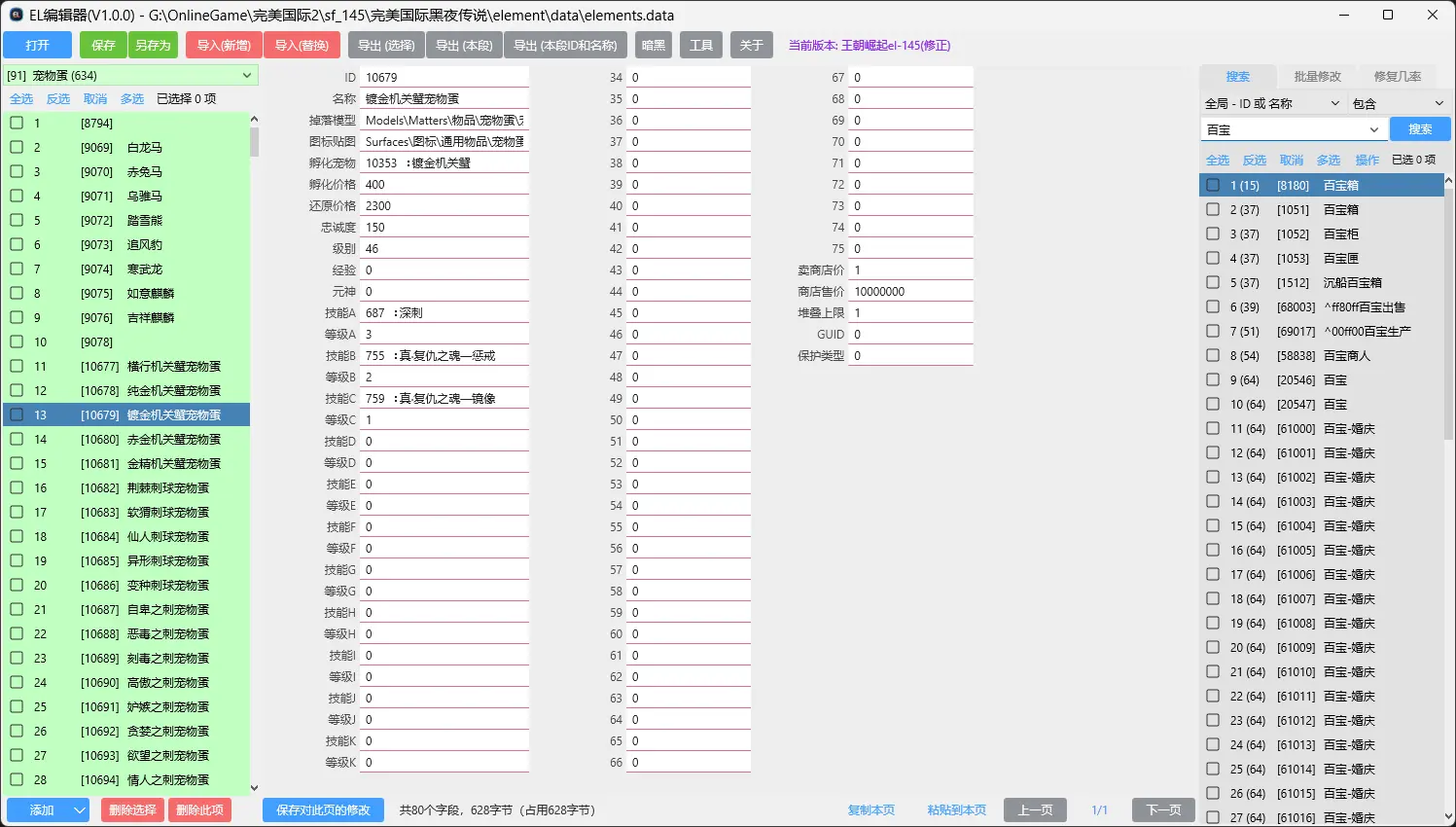
Task: Click the 名称 input field
Action: [444, 98]
